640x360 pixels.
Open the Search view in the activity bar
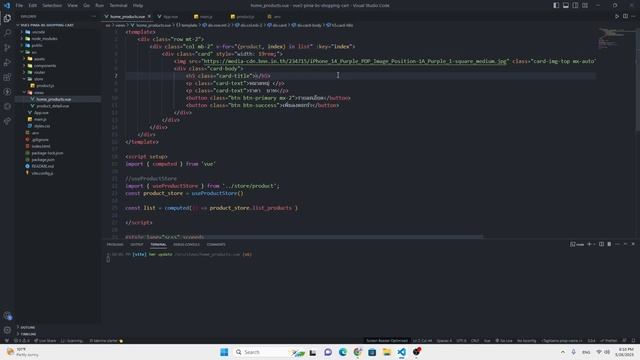(7, 33)
